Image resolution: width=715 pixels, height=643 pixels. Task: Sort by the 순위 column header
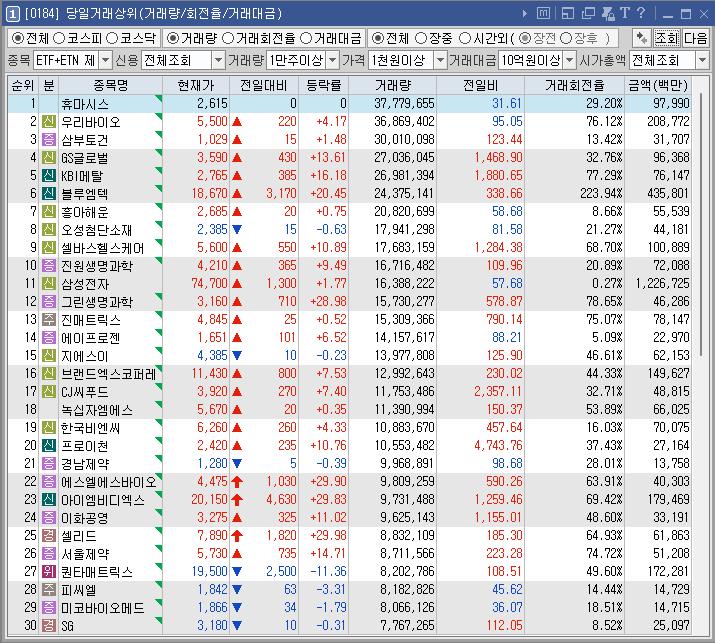(x=23, y=85)
